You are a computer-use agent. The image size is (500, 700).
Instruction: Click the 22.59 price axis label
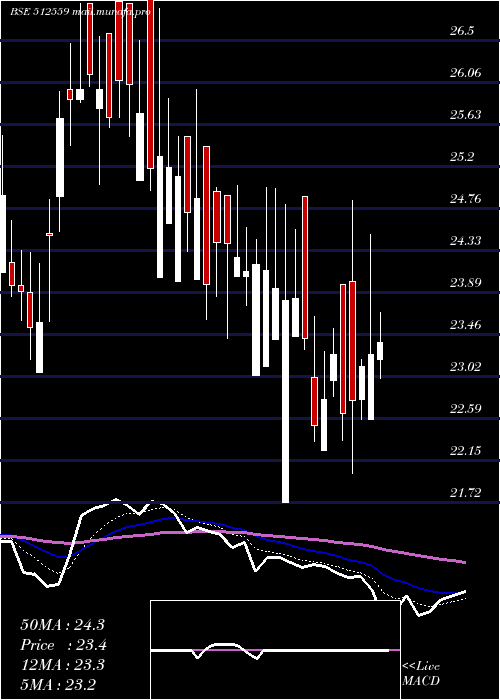click(x=466, y=408)
